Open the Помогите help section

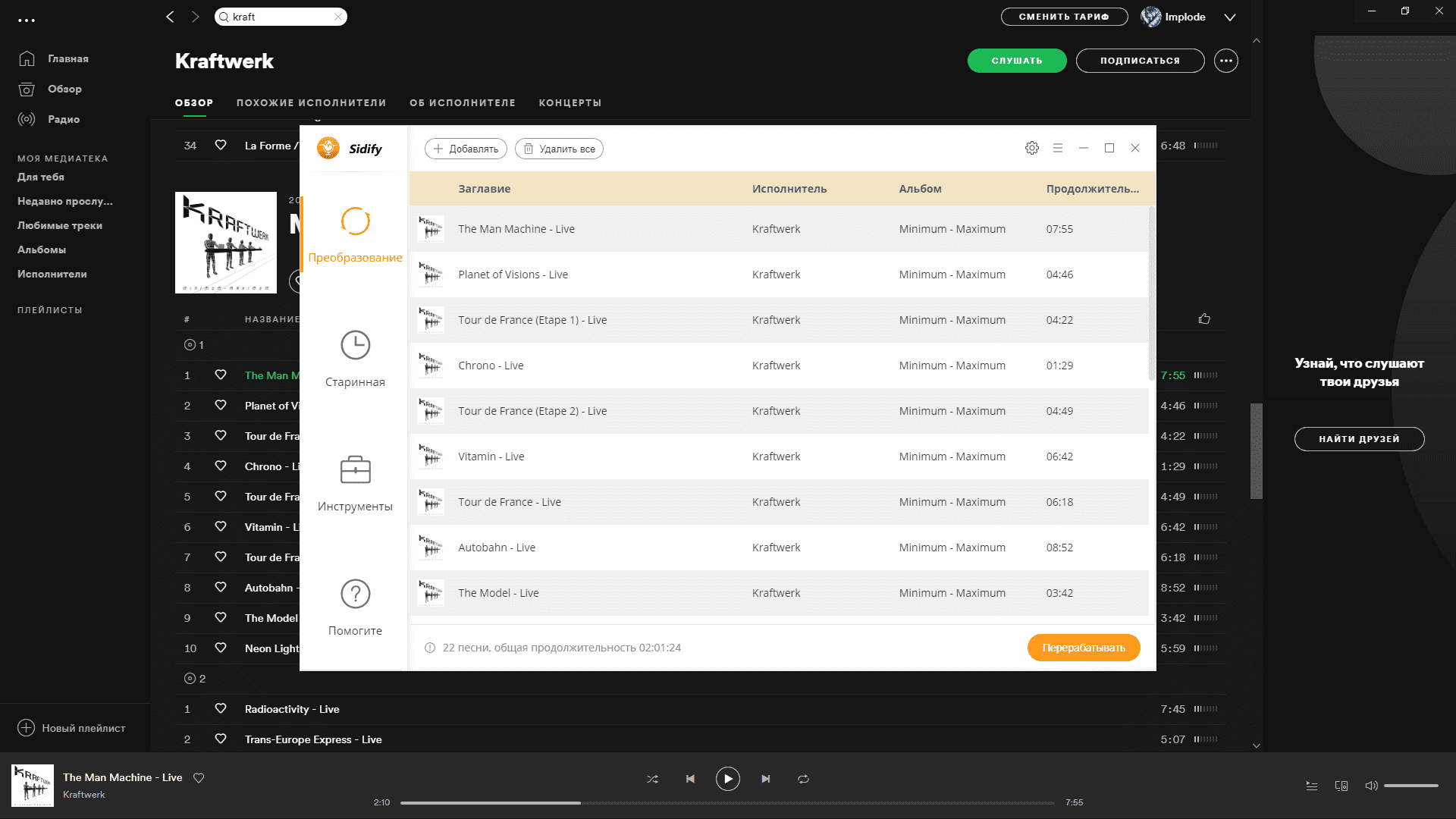(x=355, y=608)
